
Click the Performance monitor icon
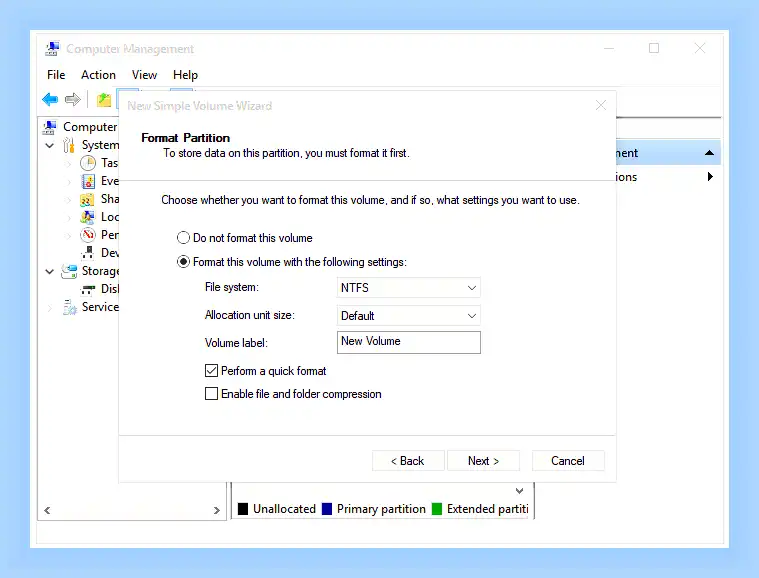pyautogui.click(x=88, y=235)
